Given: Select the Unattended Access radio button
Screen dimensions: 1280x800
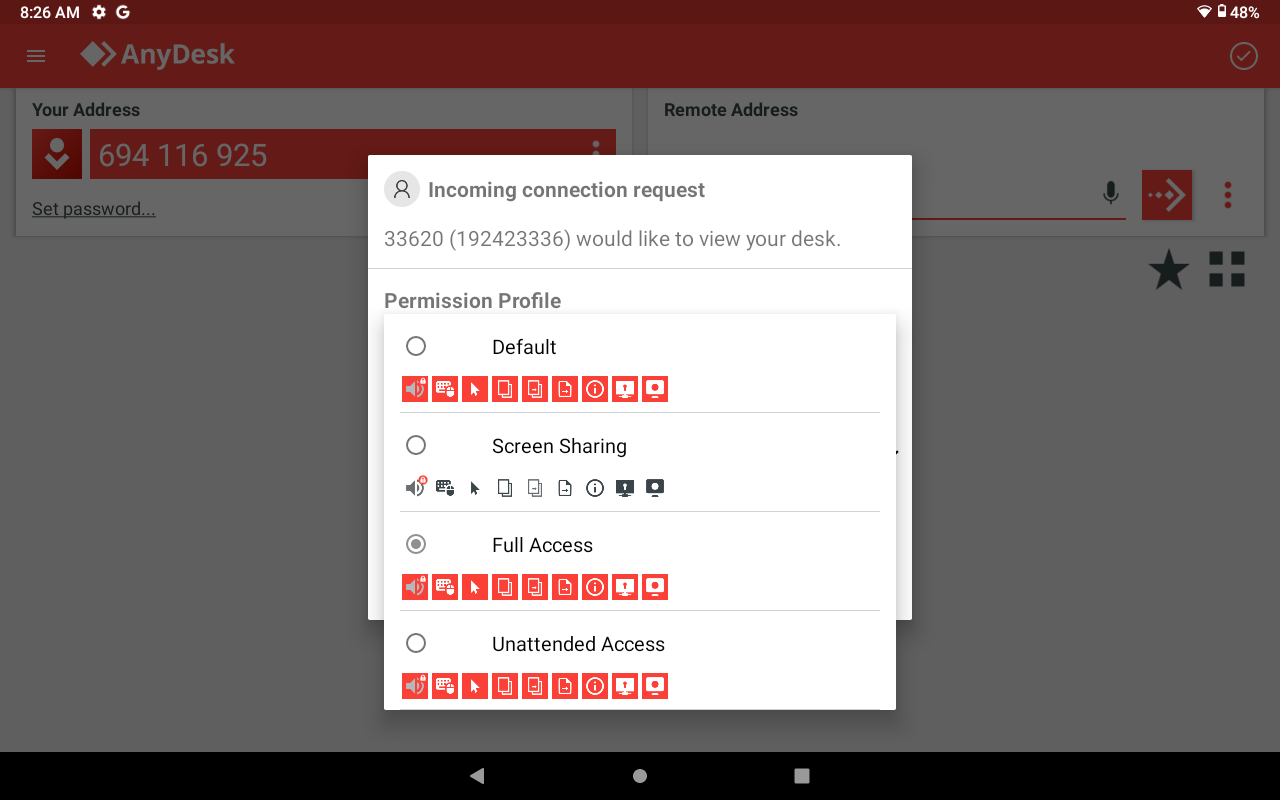Looking at the screenshot, I should click(x=416, y=643).
